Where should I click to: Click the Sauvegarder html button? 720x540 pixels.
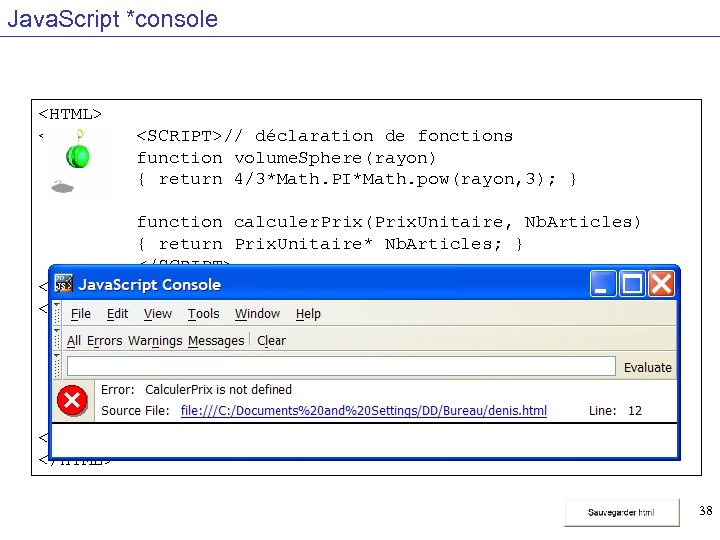click(622, 512)
